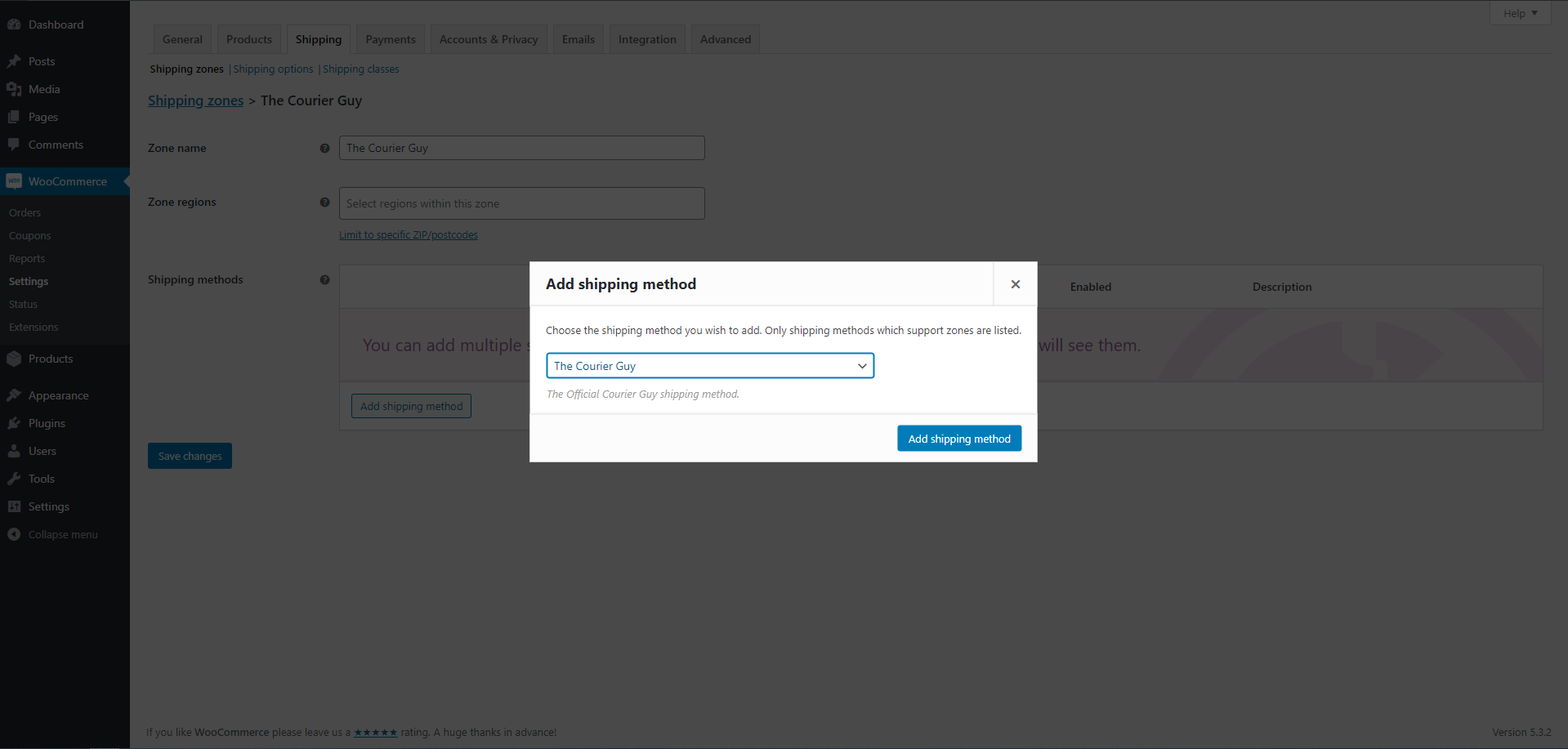This screenshot has width=1568, height=749.
Task: Click the Version 5.3.2 footer text
Action: (1521, 733)
